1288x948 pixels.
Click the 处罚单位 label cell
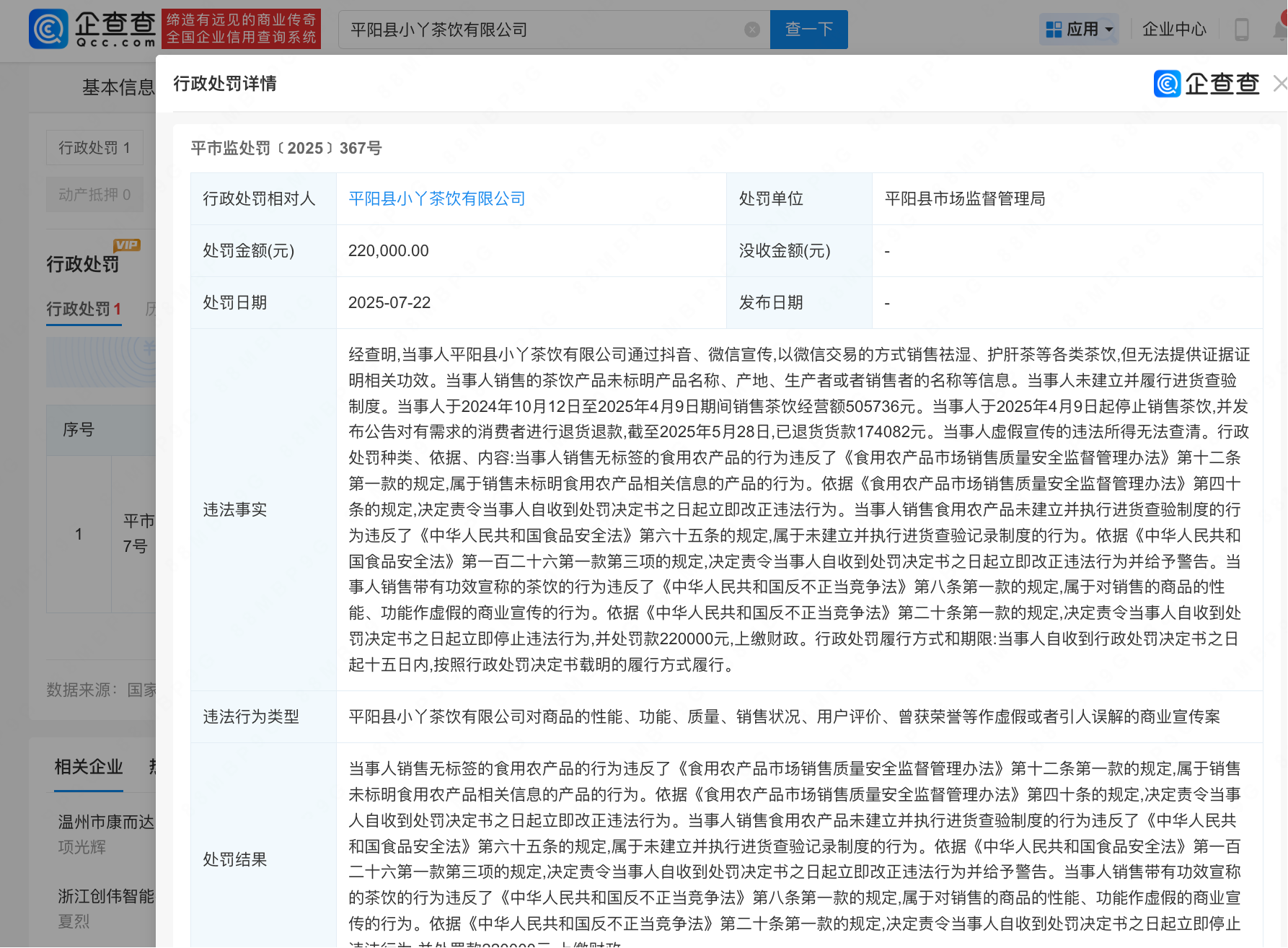[799, 198]
